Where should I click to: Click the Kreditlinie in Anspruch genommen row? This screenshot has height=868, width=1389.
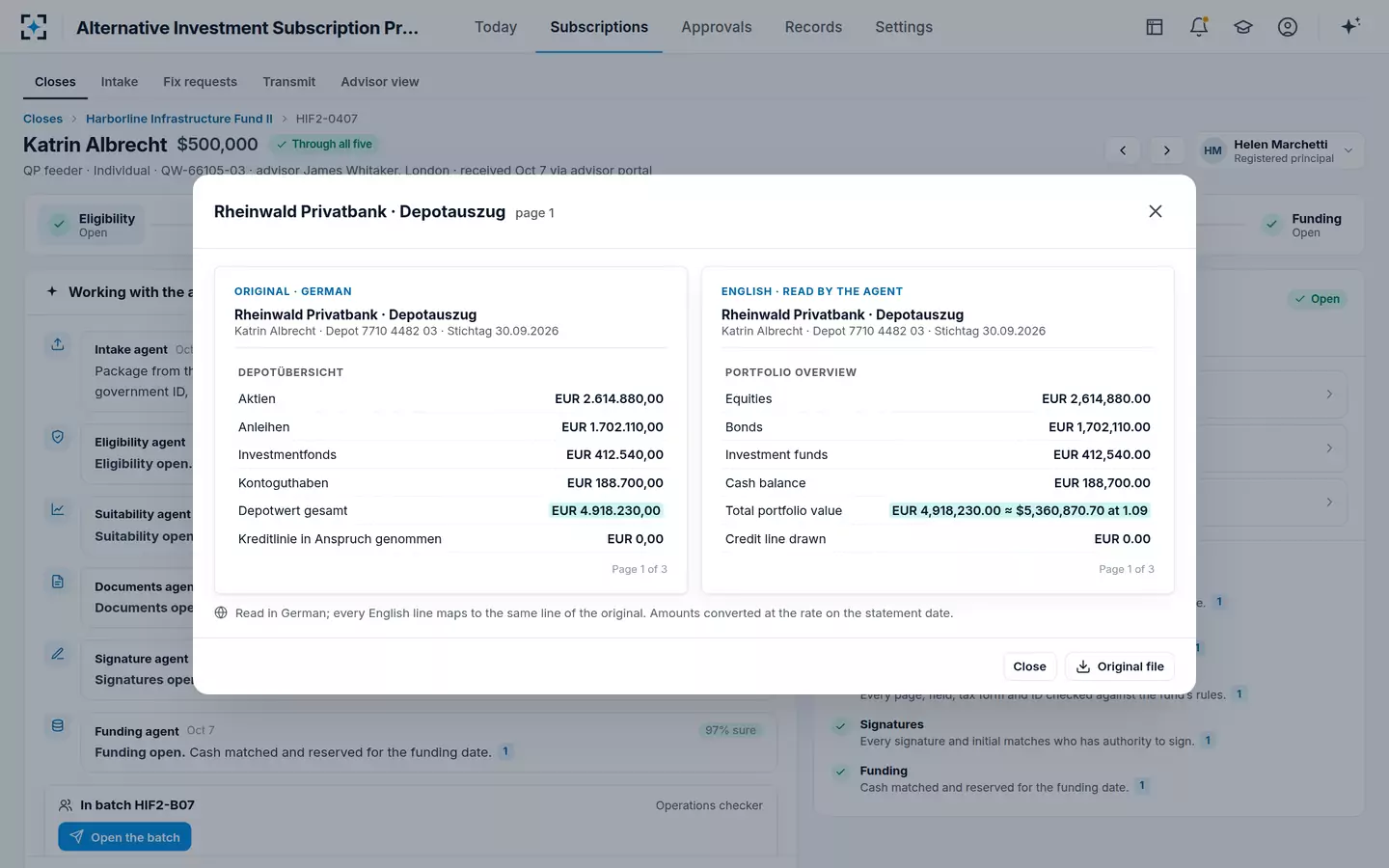[x=450, y=539]
